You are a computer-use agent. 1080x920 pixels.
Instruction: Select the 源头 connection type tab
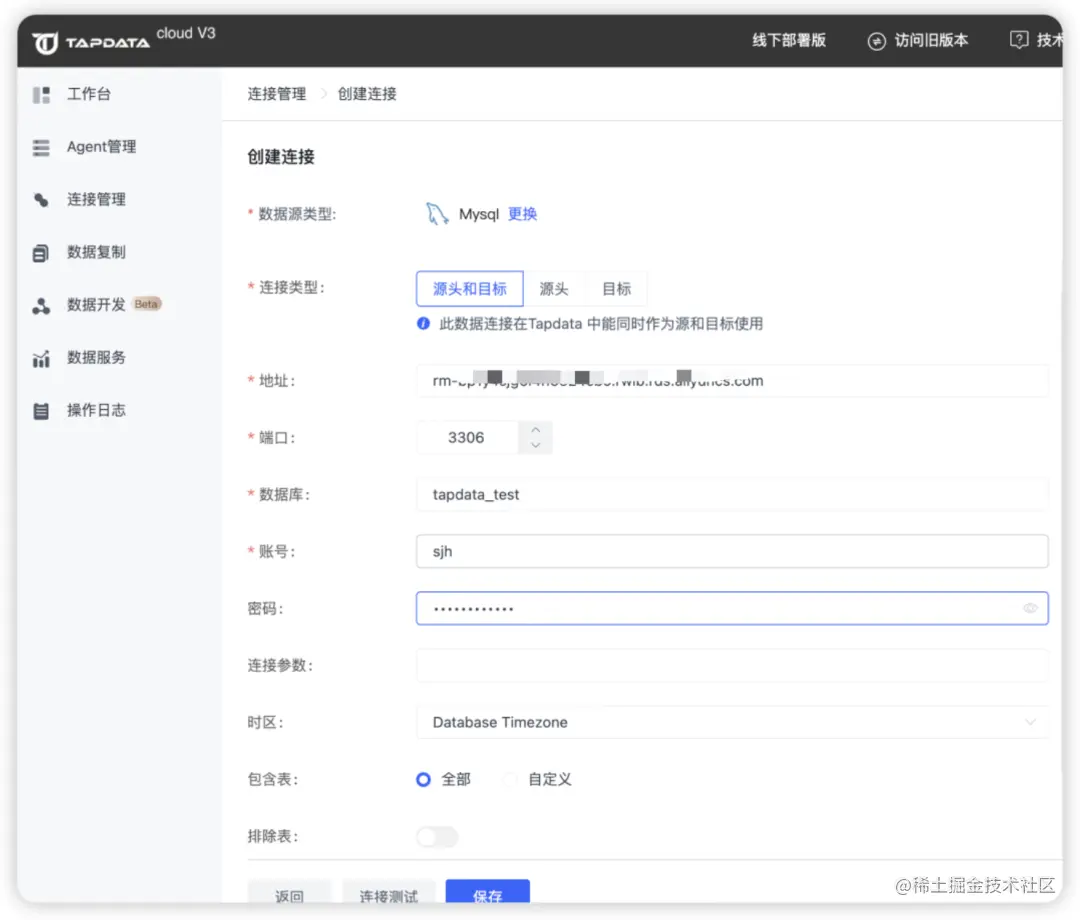pyautogui.click(x=554, y=289)
